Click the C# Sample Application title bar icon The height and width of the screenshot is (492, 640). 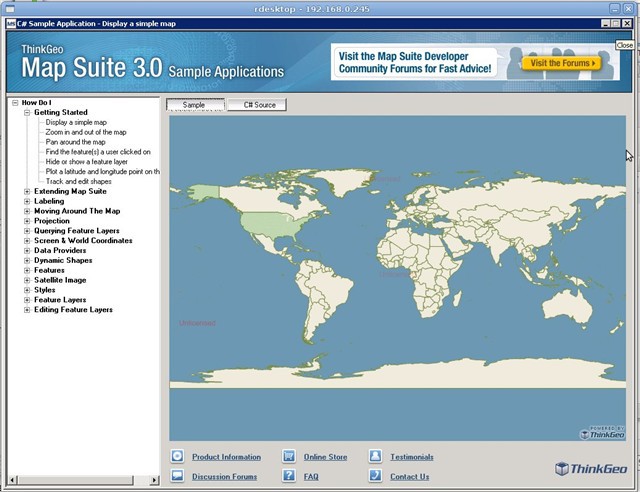tap(11, 24)
